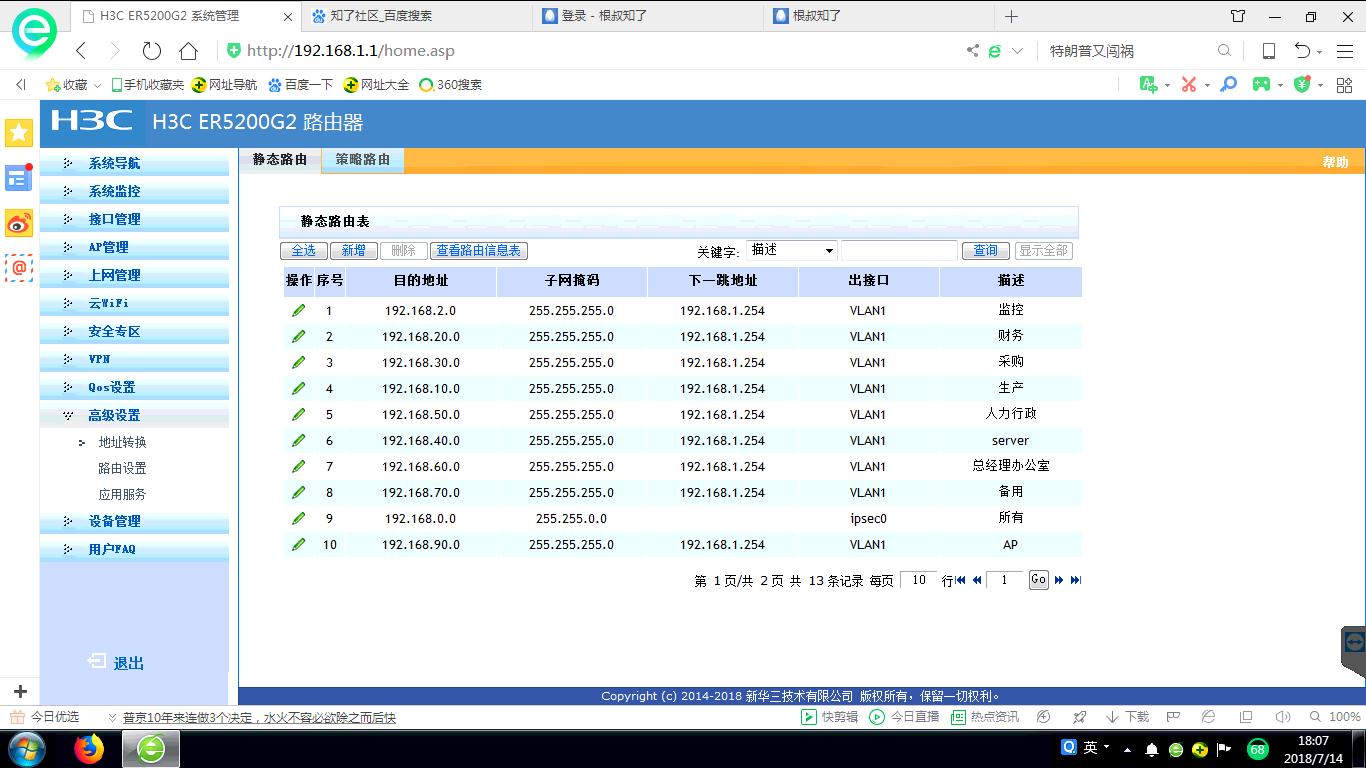
Task: Open 帮助 help link
Action: point(1336,162)
